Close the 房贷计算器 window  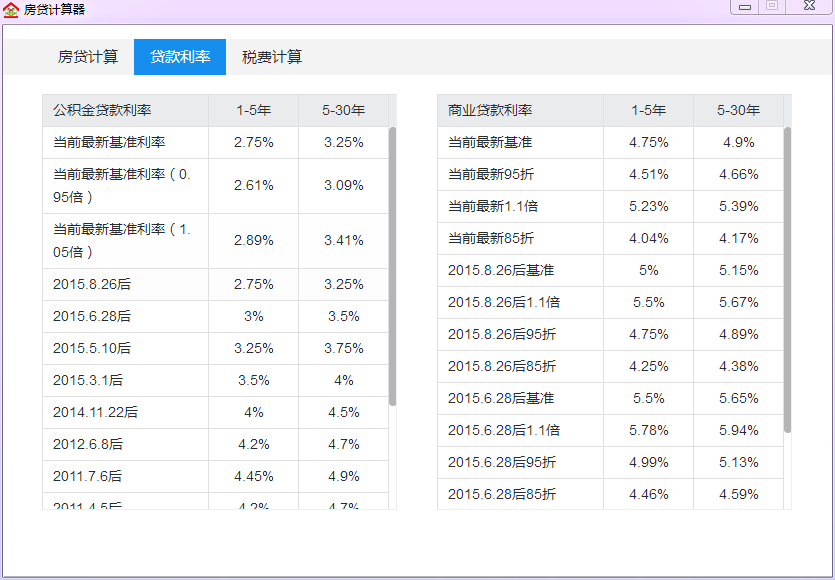click(807, 7)
